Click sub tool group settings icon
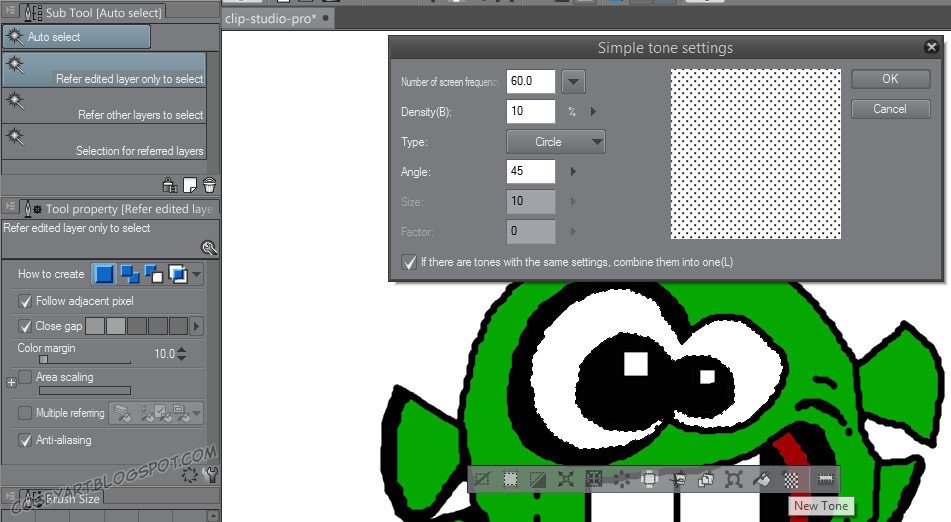 pyautogui.click(x=170, y=185)
